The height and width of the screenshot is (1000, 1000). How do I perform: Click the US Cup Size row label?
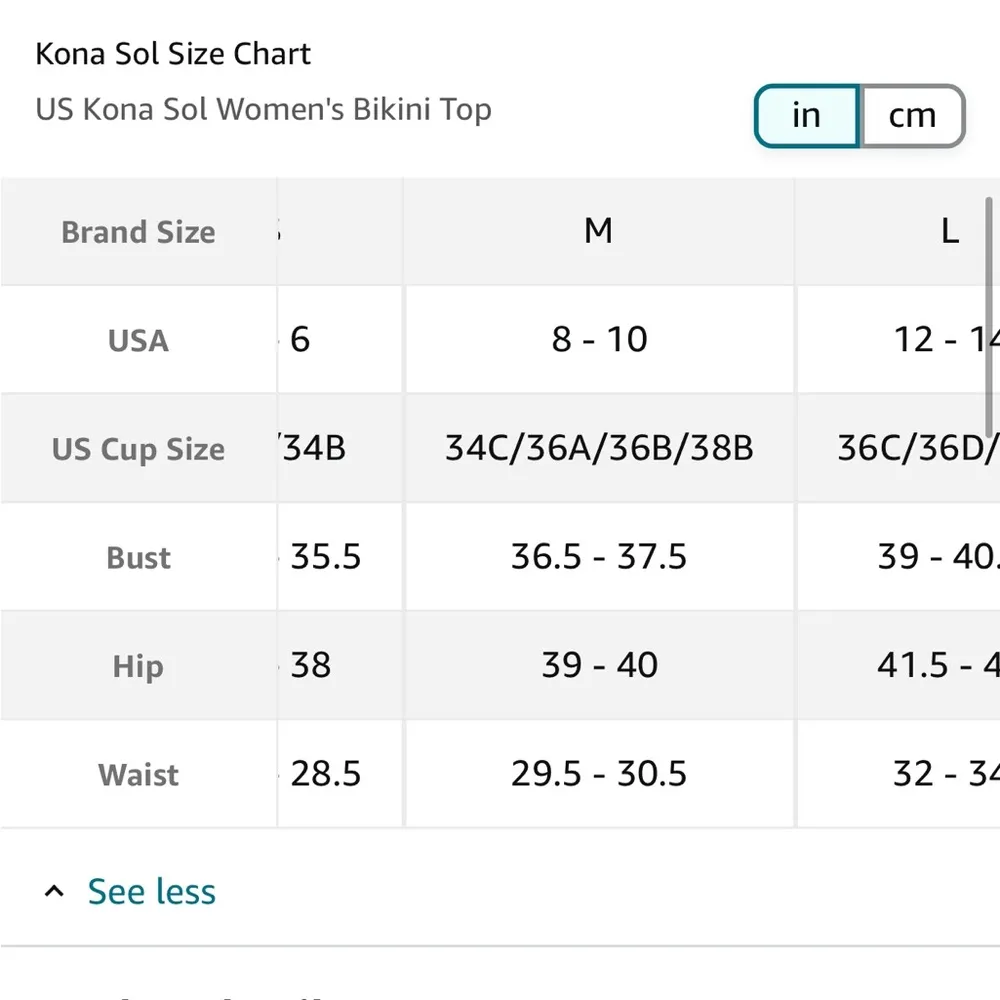138,448
